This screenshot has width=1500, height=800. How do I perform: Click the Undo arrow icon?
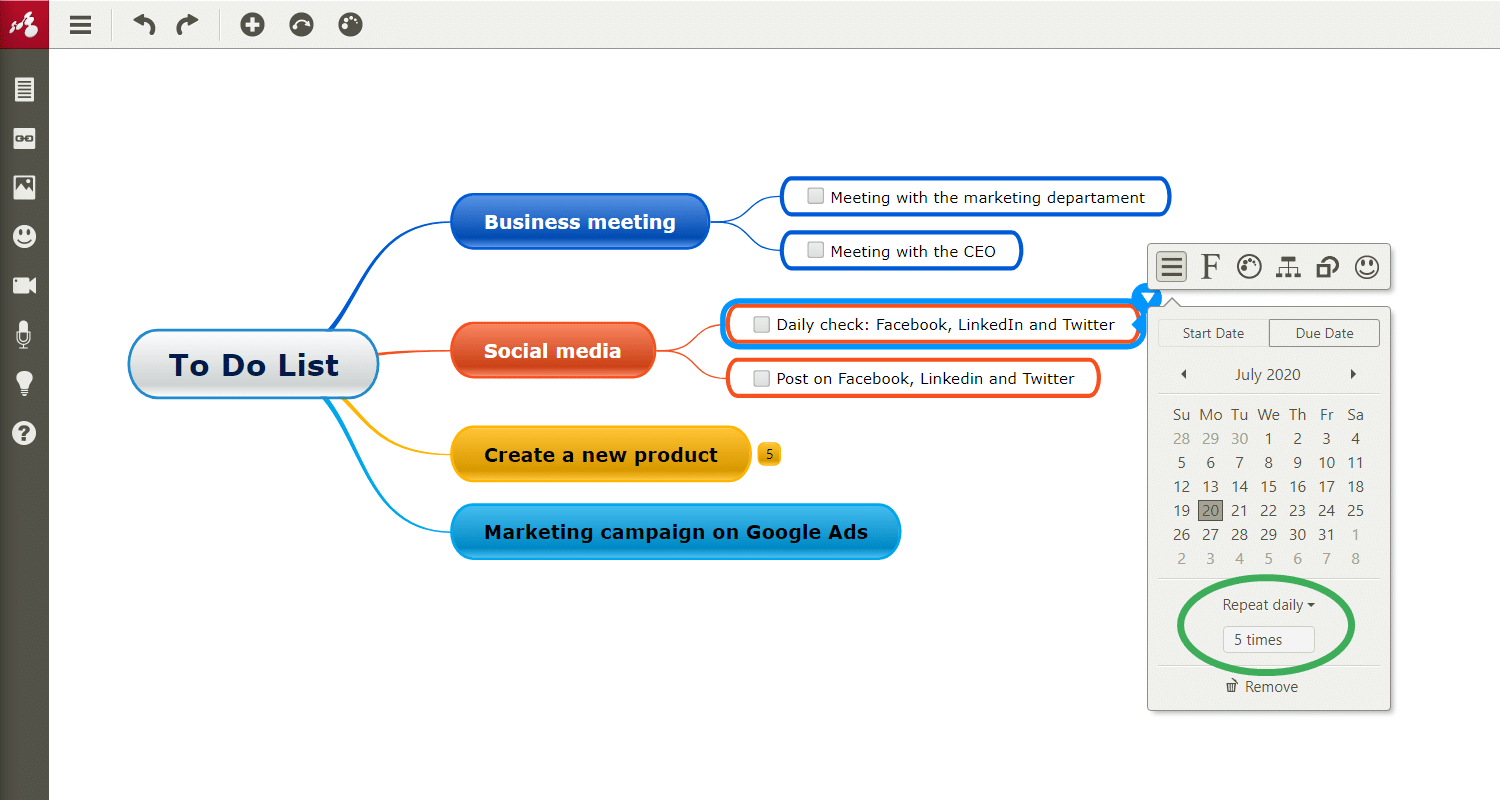[145, 24]
